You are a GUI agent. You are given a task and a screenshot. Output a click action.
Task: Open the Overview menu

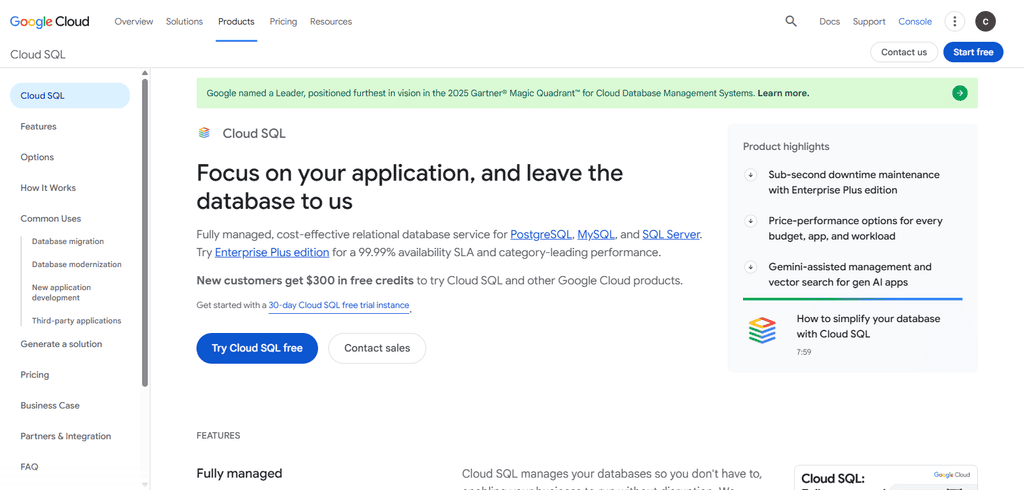pyautogui.click(x=134, y=22)
